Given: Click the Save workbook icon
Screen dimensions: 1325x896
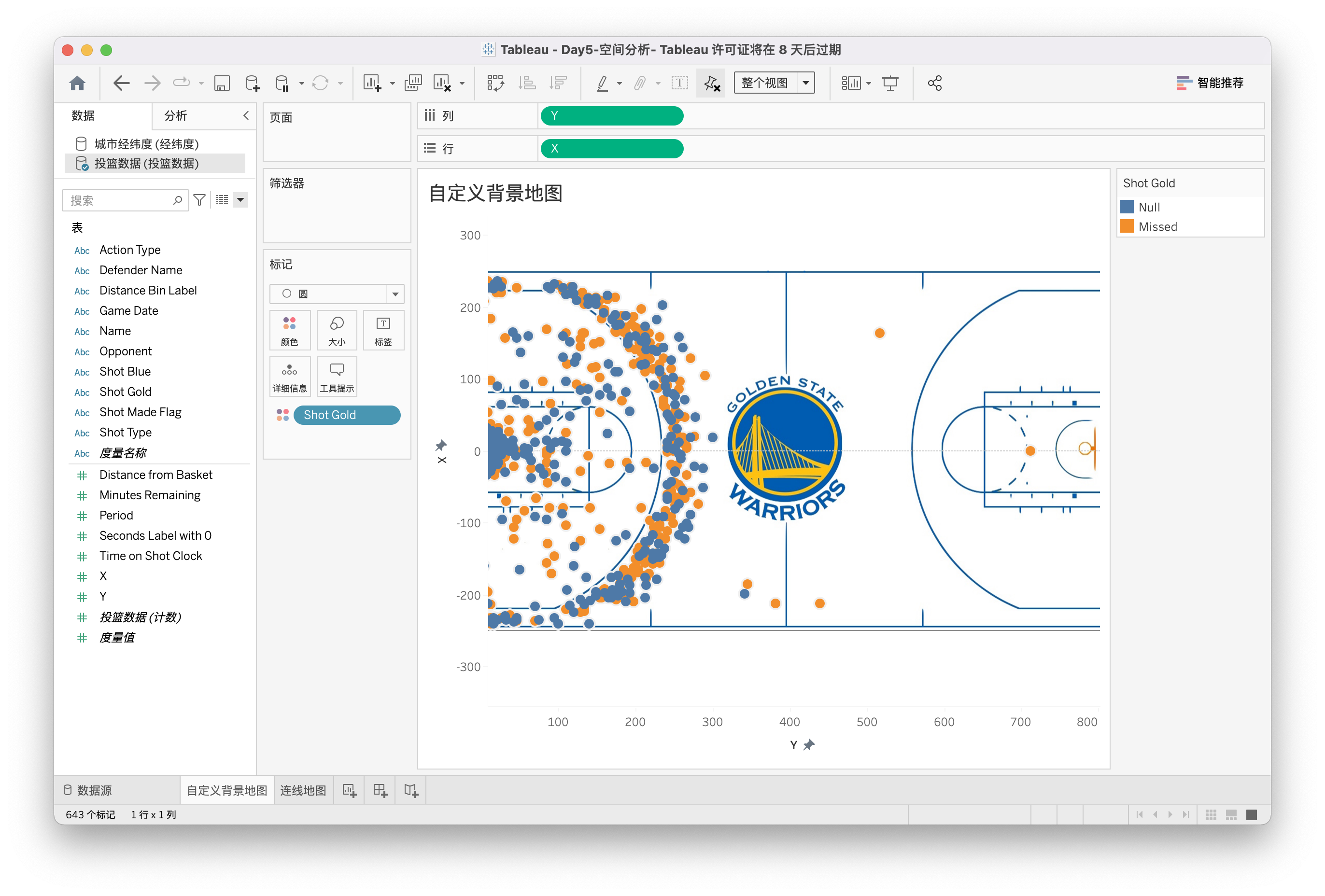Looking at the screenshot, I should click(x=222, y=83).
